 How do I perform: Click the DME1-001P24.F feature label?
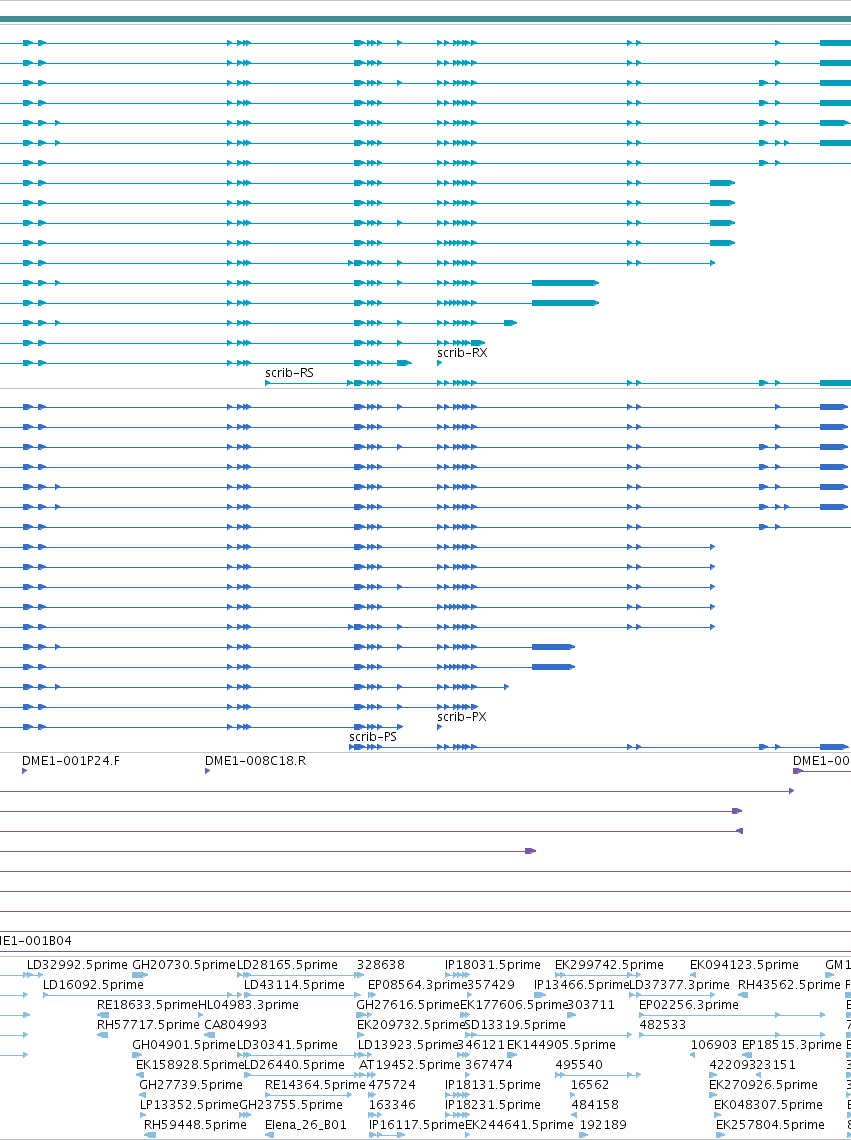pos(70,760)
